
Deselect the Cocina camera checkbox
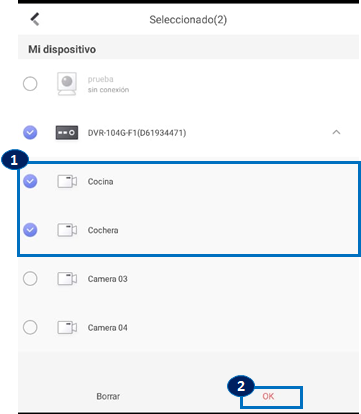[30, 181]
